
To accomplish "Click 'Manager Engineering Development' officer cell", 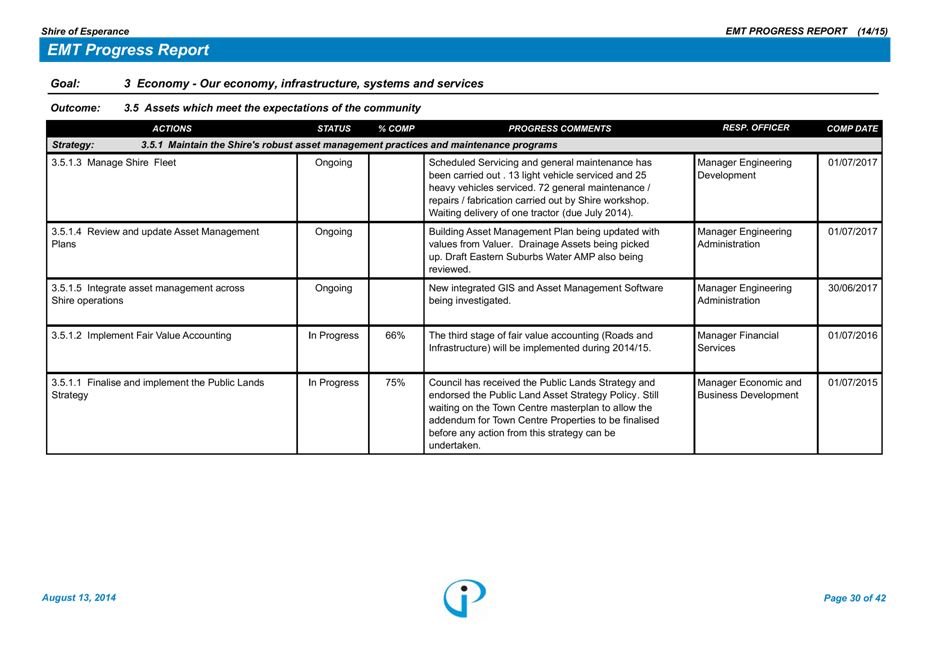I will click(744, 169).
